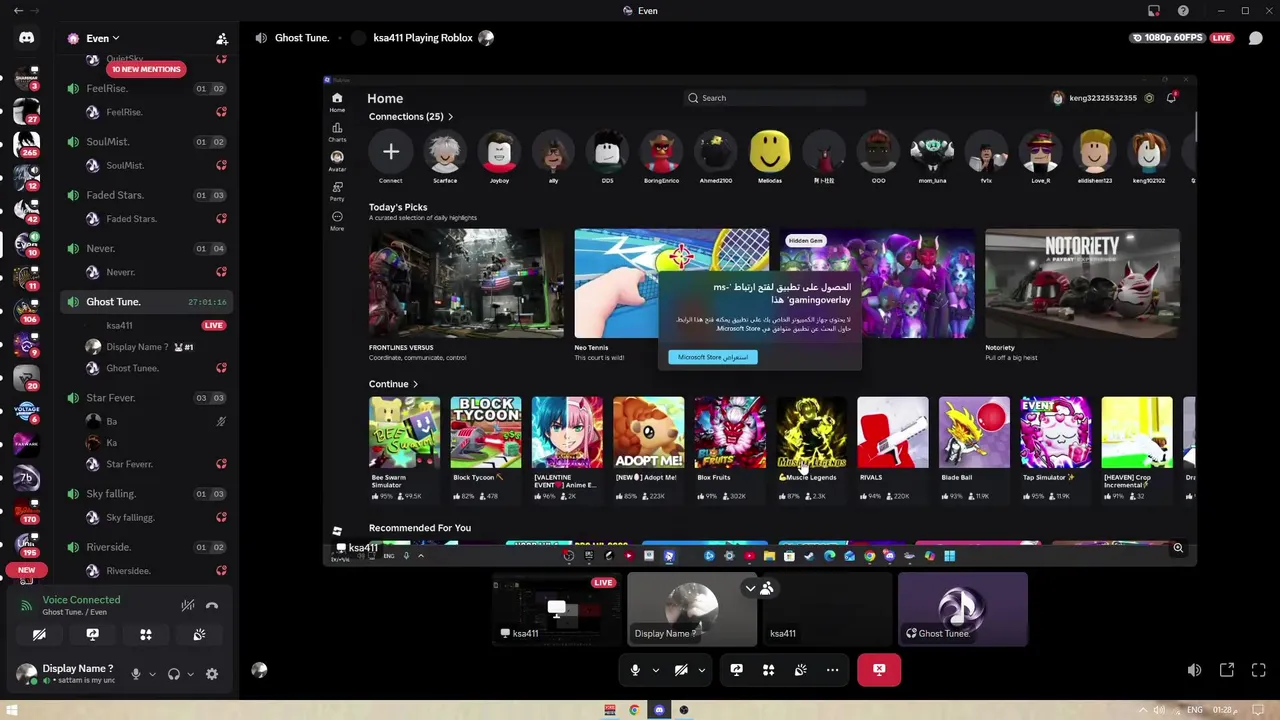The image size is (1280, 720).
Task: Click the Connect plus button in Roblox
Action: [x=391, y=152]
